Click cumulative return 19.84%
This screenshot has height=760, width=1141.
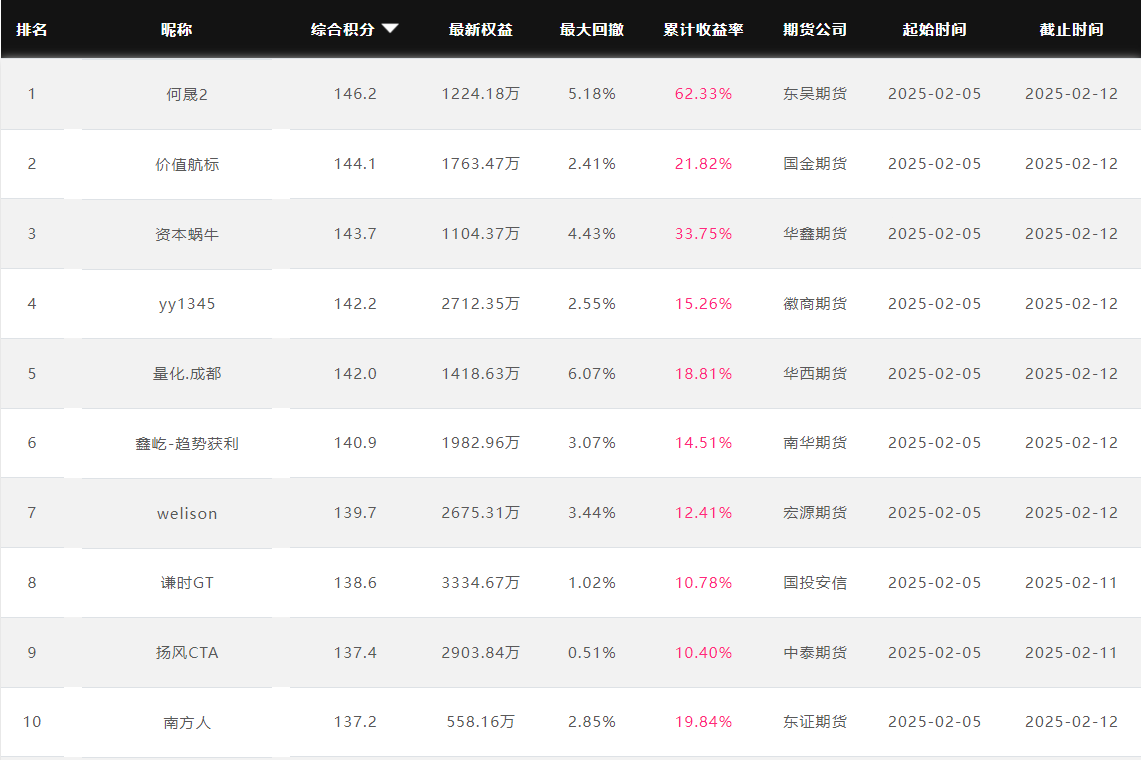pyautogui.click(x=704, y=721)
